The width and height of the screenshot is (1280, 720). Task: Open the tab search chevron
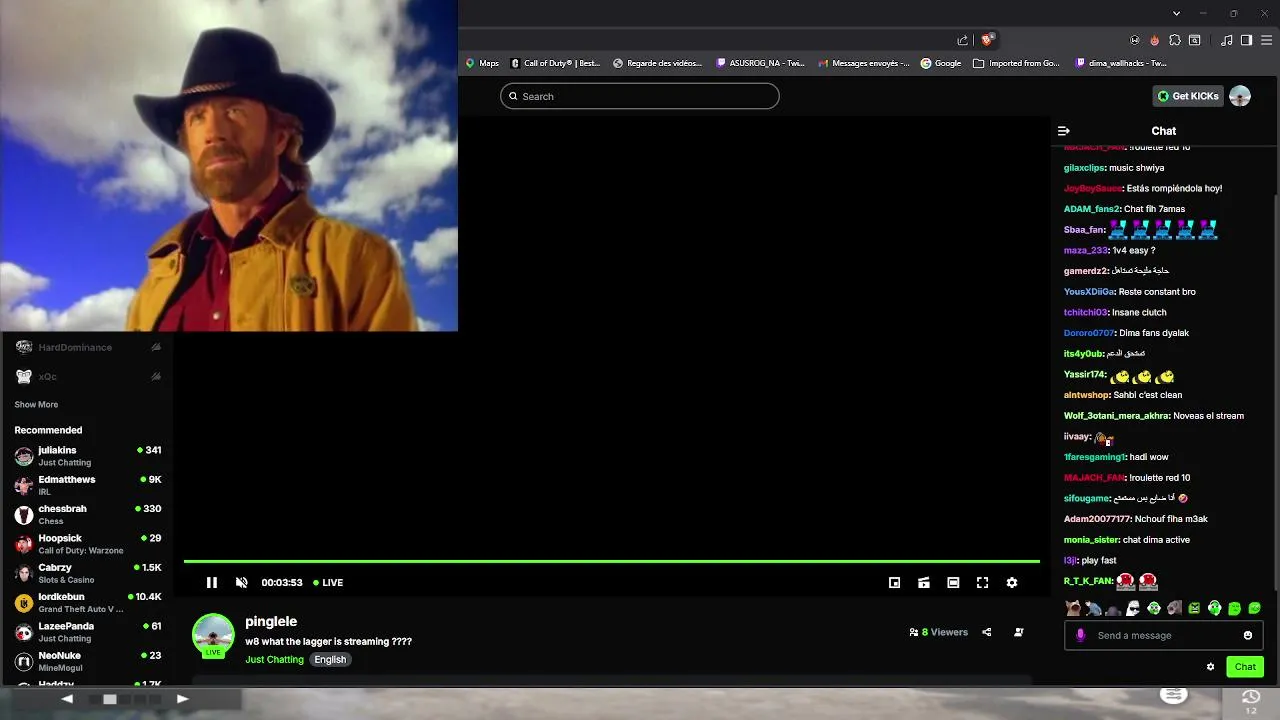pyautogui.click(x=1176, y=13)
